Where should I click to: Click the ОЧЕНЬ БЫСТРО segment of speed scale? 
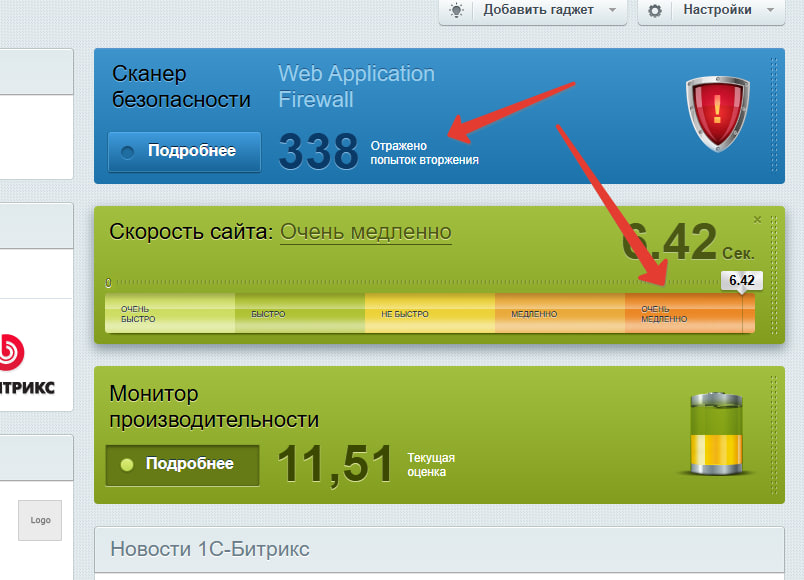(x=169, y=314)
